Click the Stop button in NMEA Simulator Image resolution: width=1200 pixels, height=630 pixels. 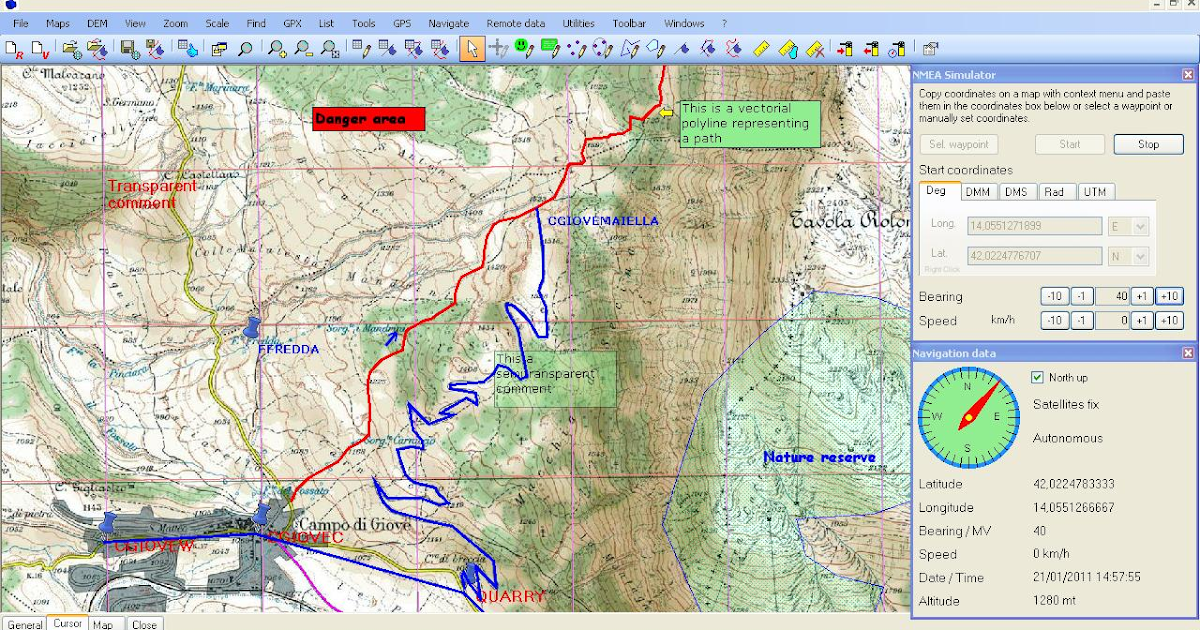pyautogui.click(x=1148, y=144)
